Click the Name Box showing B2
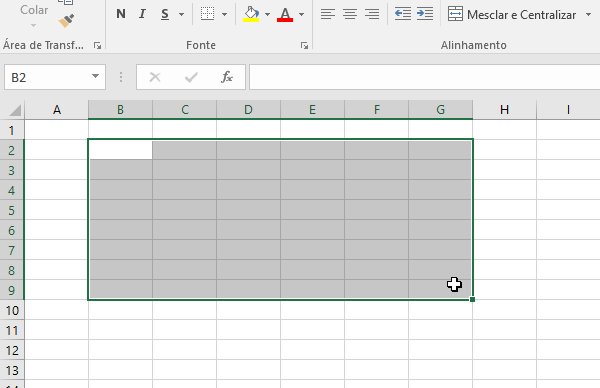Image resolution: width=600 pixels, height=388 pixels. pyautogui.click(x=48, y=77)
